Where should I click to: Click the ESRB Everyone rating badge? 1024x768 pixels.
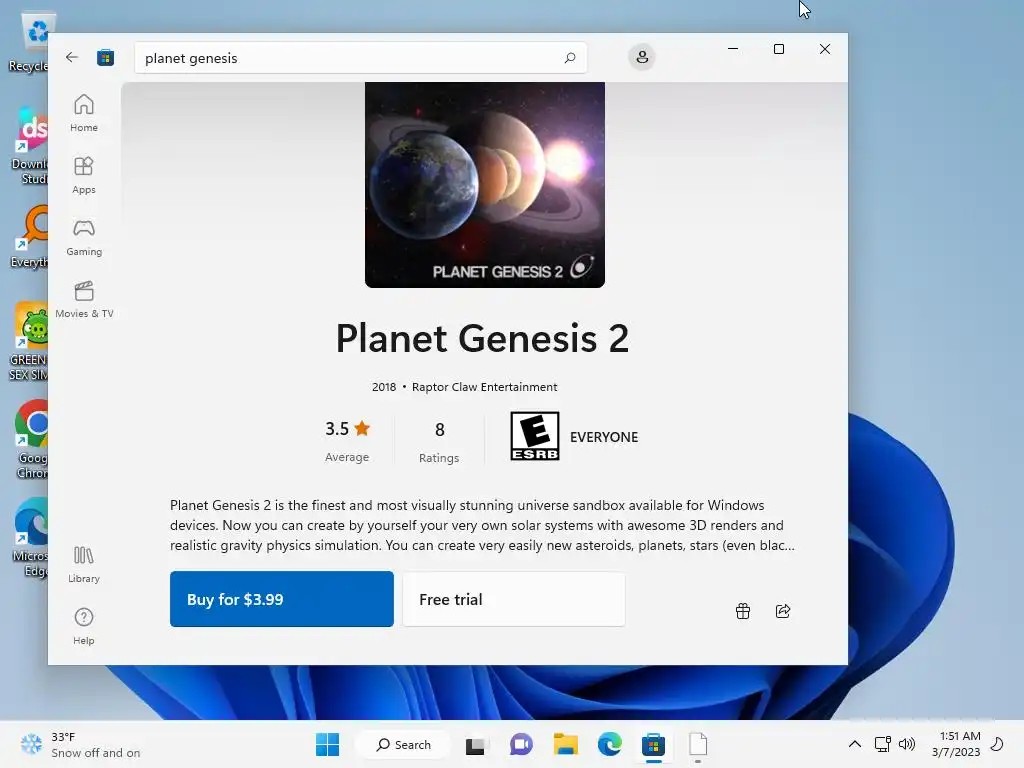point(534,436)
